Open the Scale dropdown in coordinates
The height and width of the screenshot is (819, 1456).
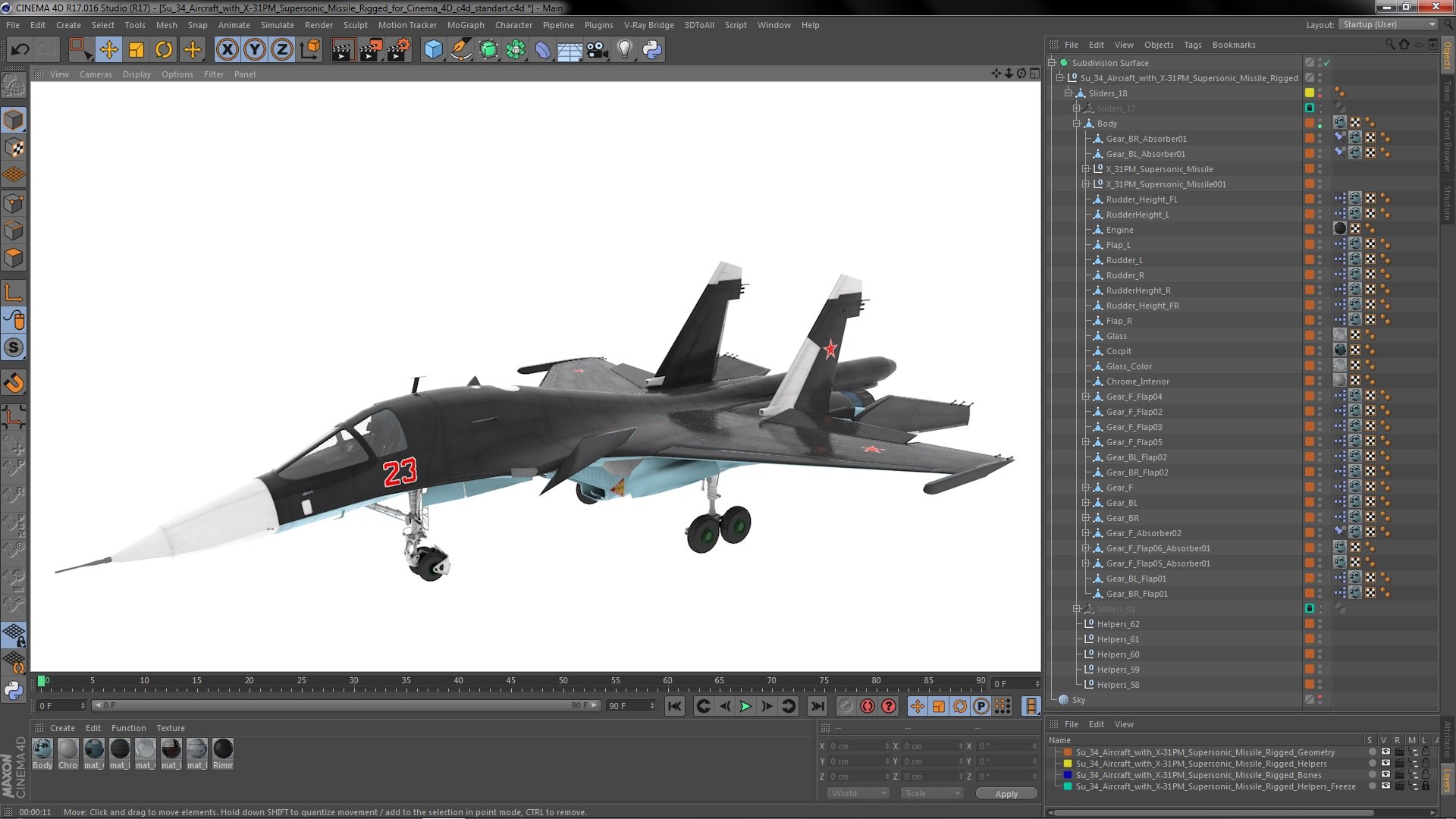(931, 793)
